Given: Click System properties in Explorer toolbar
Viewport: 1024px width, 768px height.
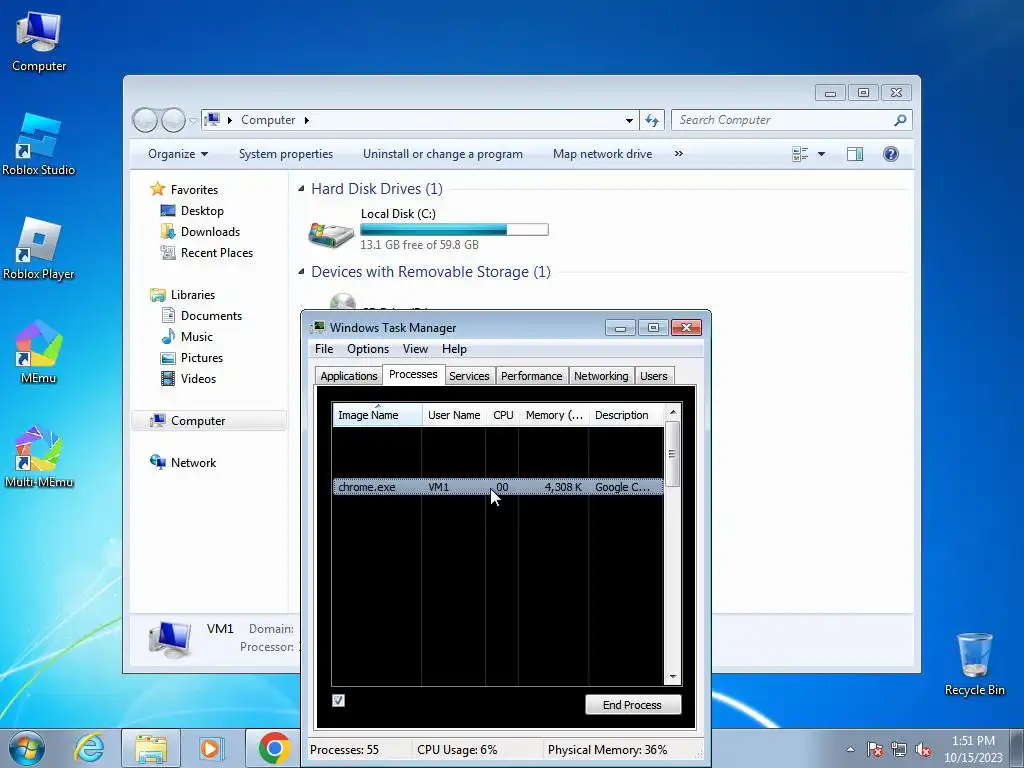Looking at the screenshot, I should 286,154.
